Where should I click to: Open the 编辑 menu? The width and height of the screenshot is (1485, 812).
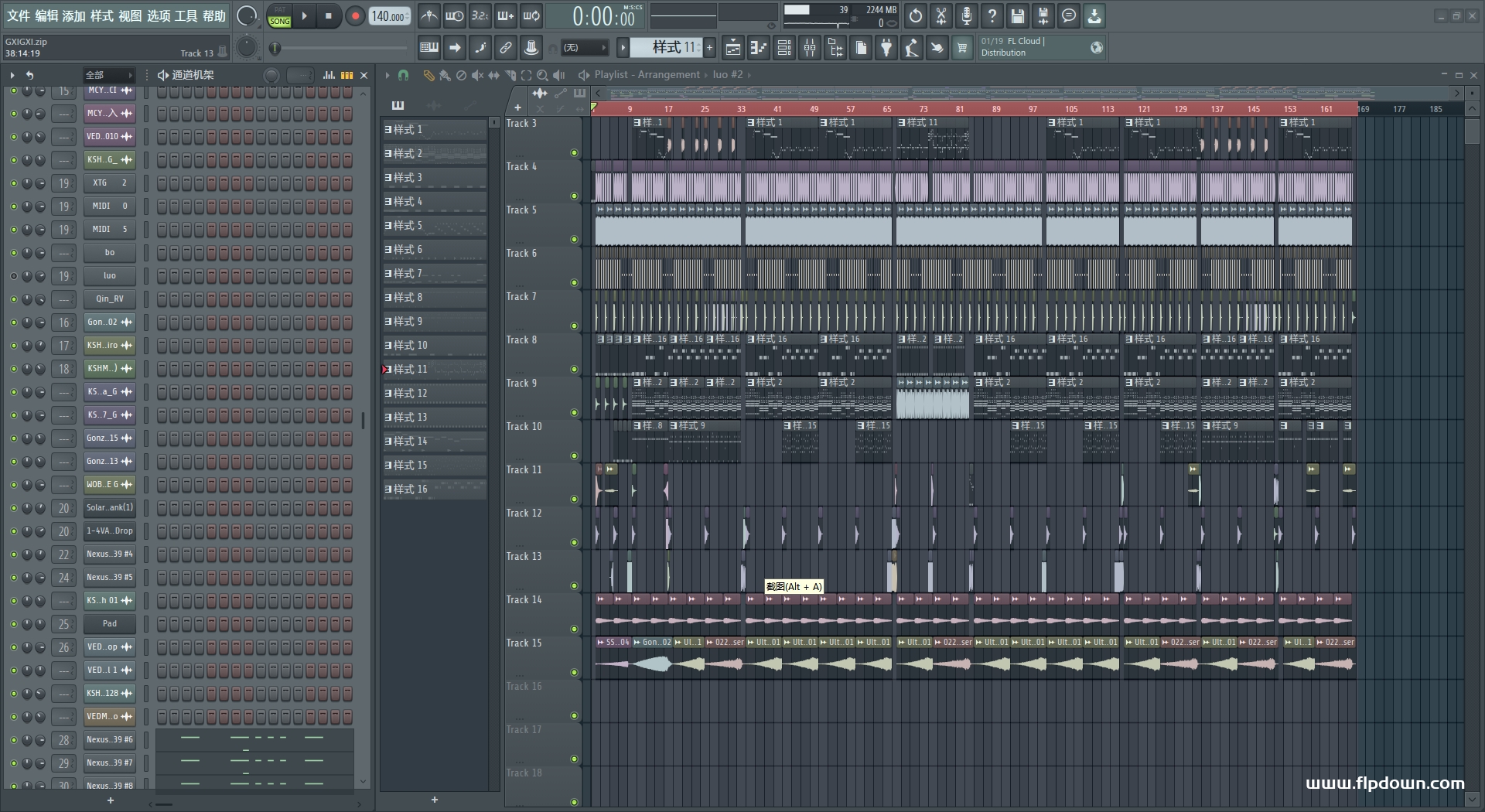pos(46,15)
